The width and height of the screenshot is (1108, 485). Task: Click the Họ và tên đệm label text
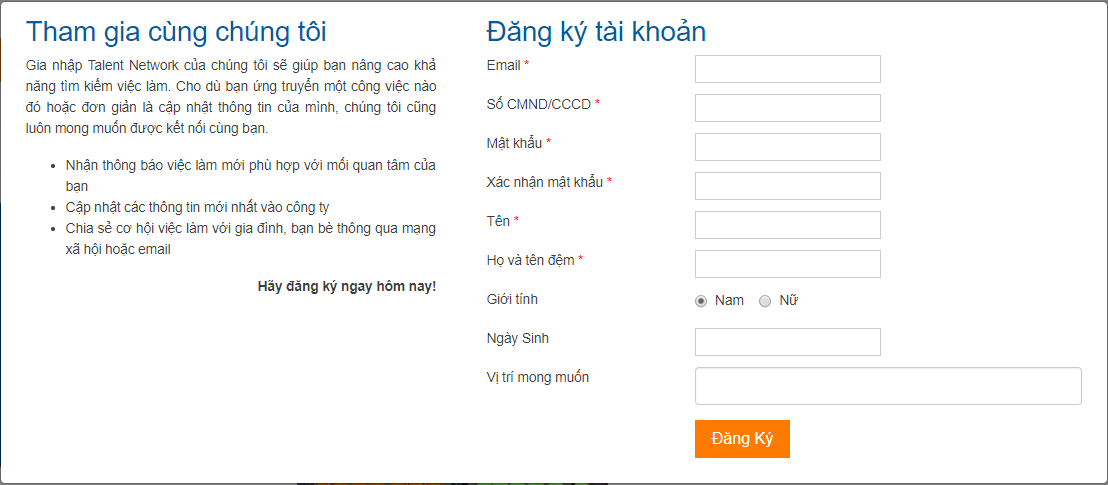(x=531, y=260)
